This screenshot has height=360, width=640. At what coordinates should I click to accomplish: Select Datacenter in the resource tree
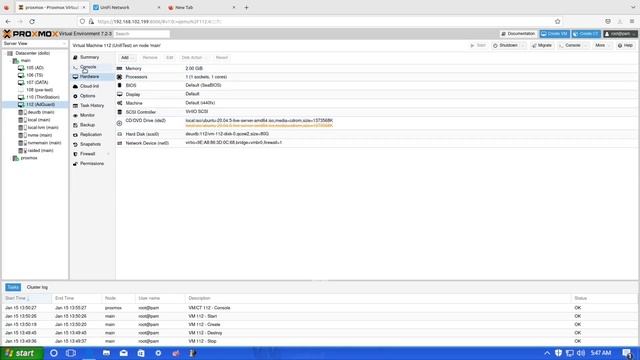pos(32,53)
